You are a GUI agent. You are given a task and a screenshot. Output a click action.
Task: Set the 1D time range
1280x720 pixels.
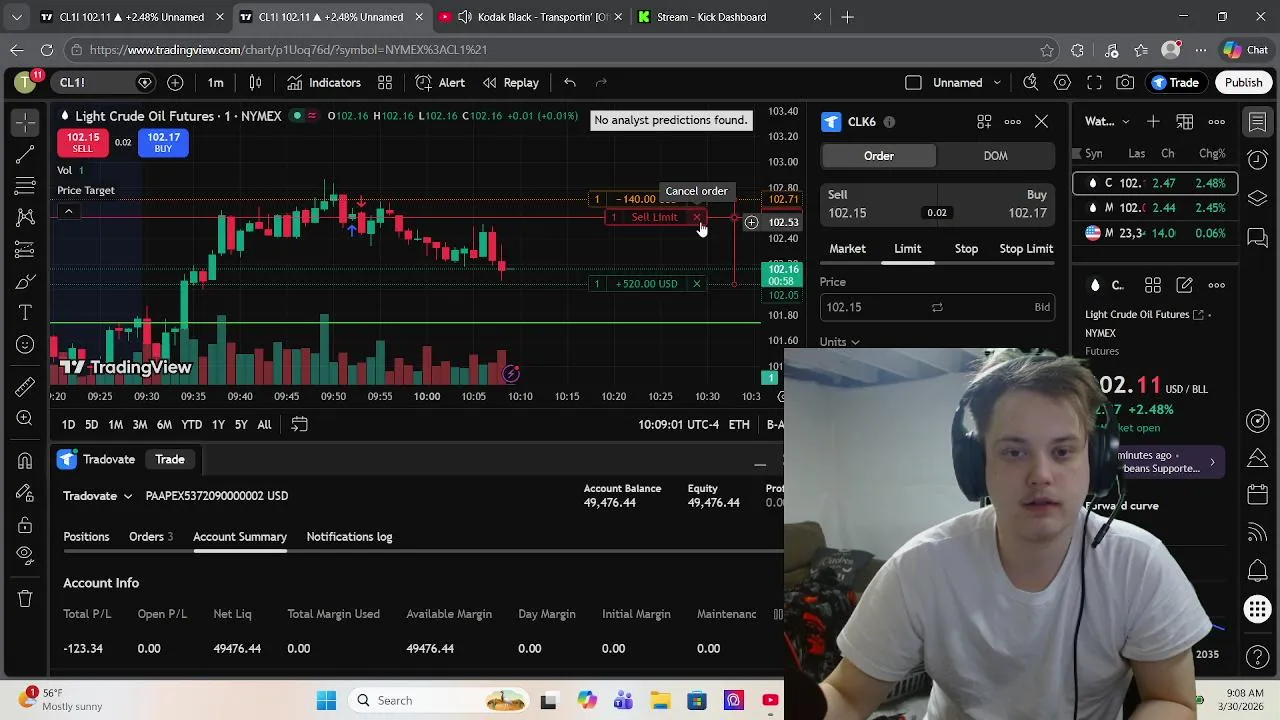coord(68,425)
